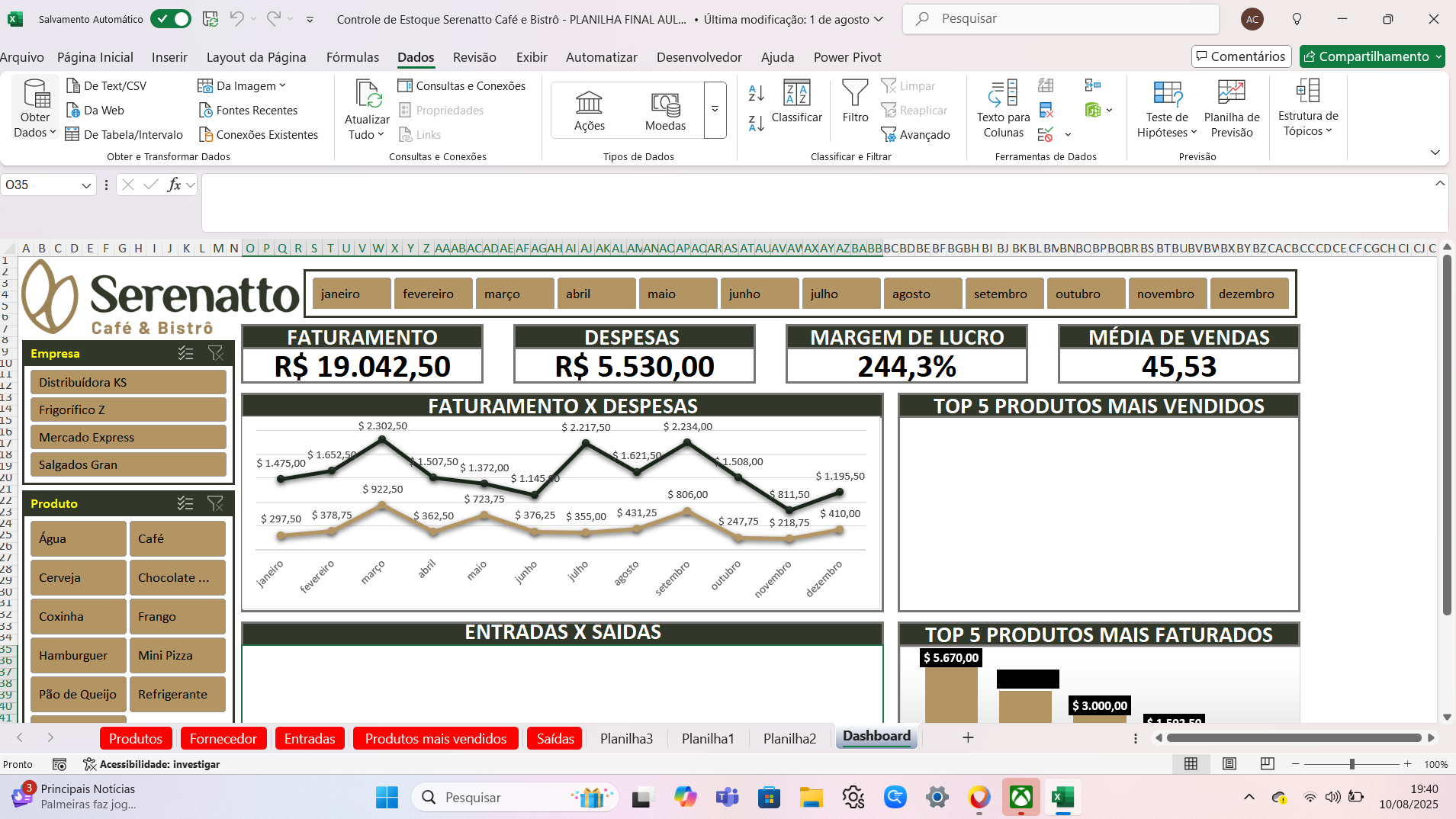Click the Remove Duplicates icon
The height and width of the screenshot is (819, 1456).
coord(1046,110)
